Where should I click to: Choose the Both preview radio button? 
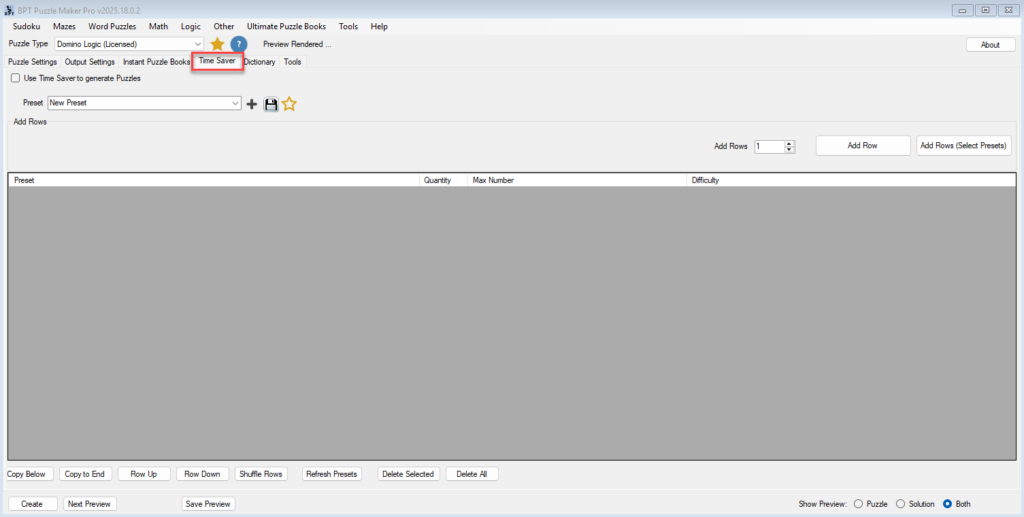click(x=947, y=504)
